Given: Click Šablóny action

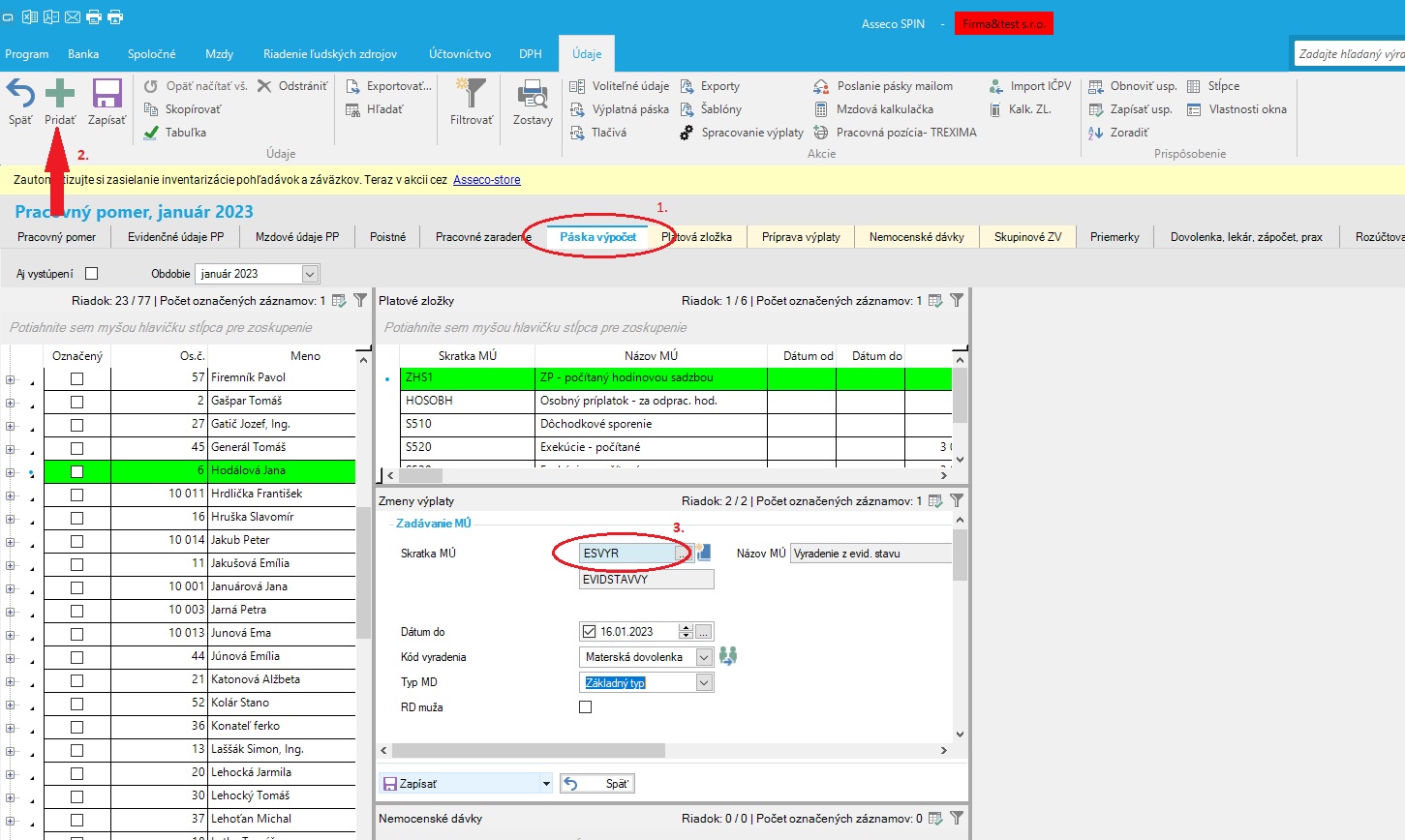Looking at the screenshot, I should [x=711, y=109].
